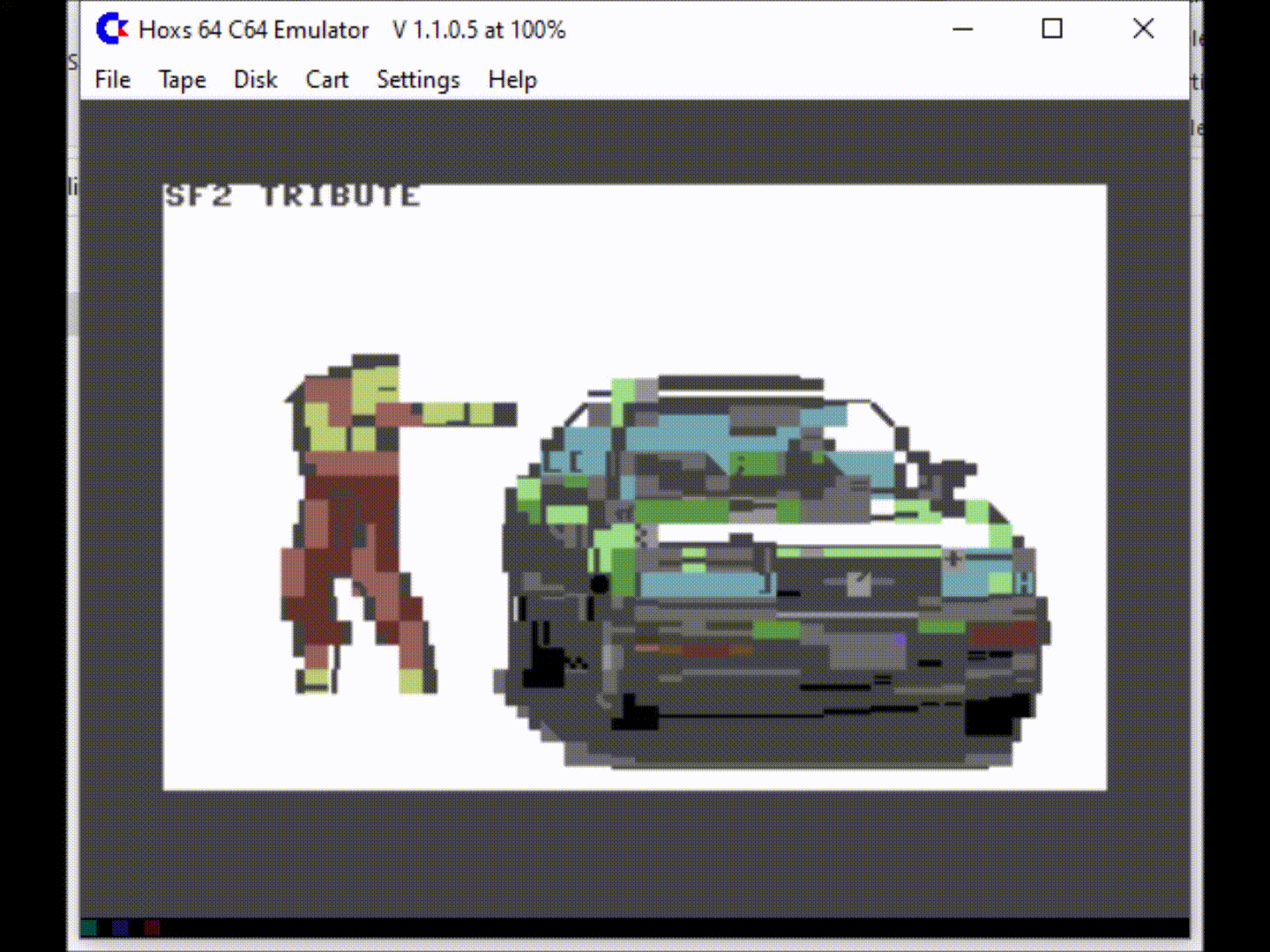Maximize the Hoxs 64 emulator window

coord(1052,29)
